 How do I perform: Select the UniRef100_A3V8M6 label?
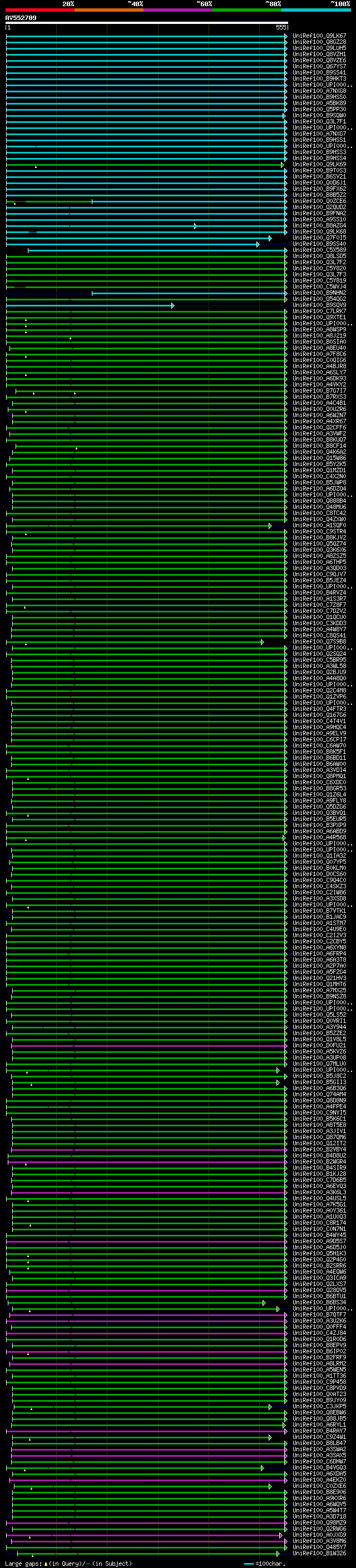[319, 1541]
